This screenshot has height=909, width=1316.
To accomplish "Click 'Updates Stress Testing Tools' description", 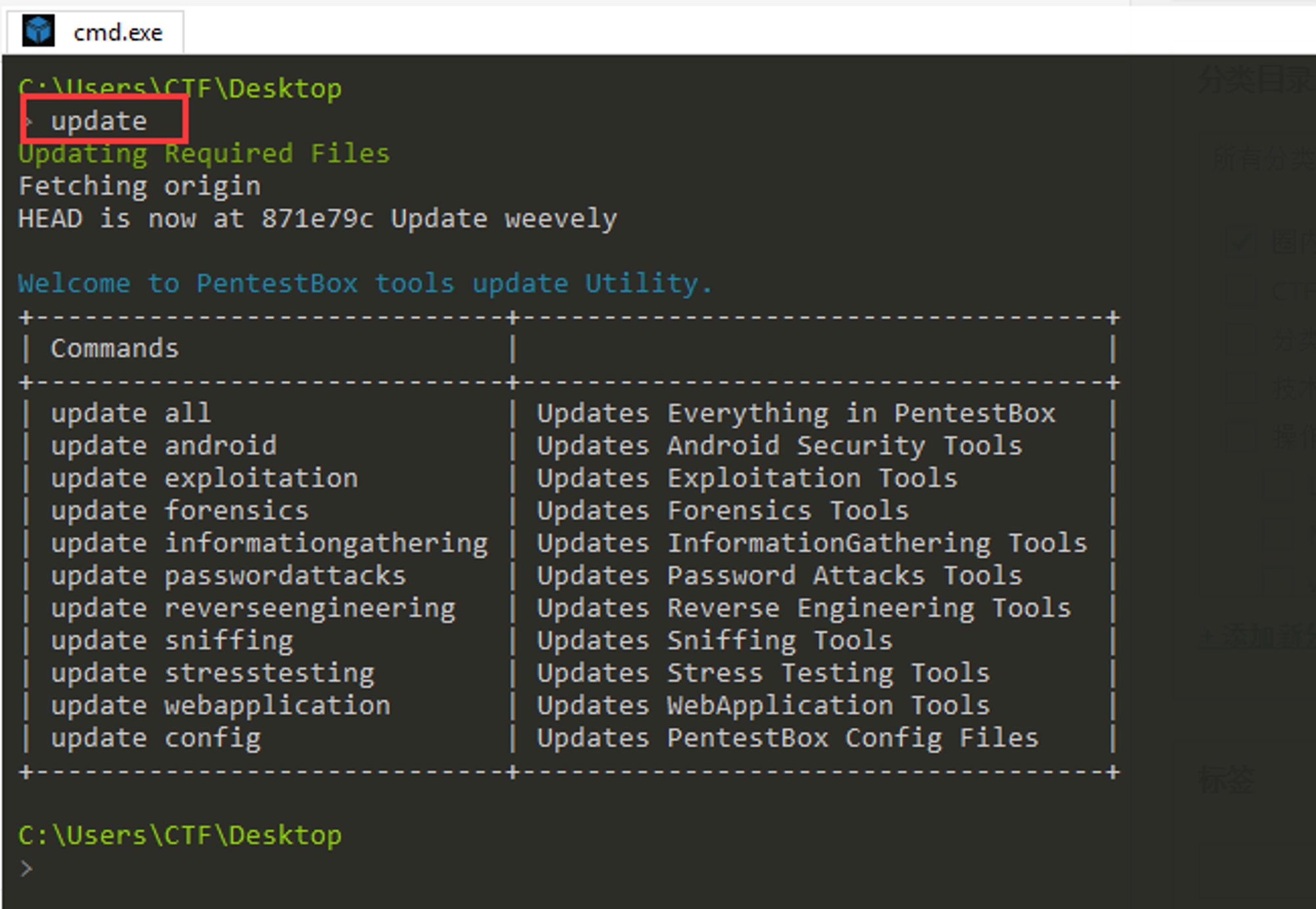I will coord(763,673).
